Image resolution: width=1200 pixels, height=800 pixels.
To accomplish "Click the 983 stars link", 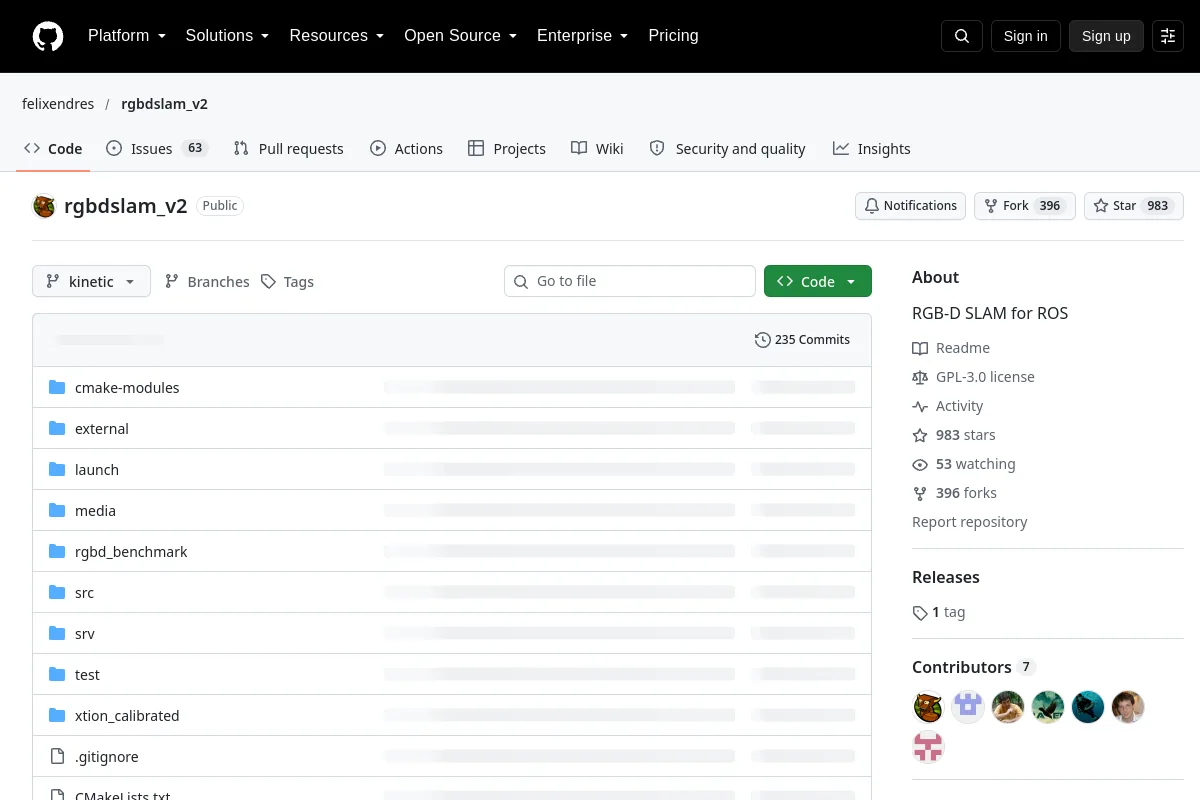I will (x=954, y=435).
